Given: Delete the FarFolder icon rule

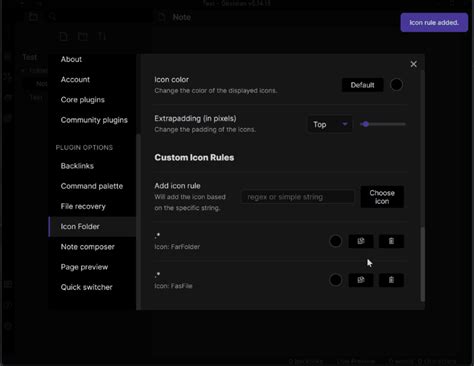Looking at the screenshot, I should click(391, 241).
